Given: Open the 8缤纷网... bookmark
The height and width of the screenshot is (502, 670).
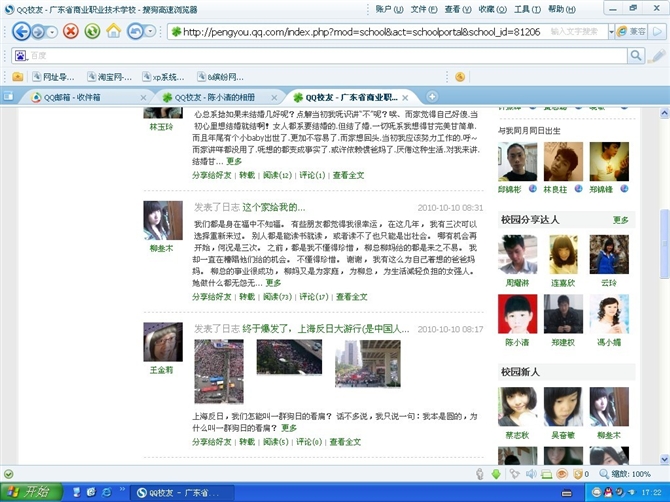Looking at the screenshot, I should coord(220,77).
